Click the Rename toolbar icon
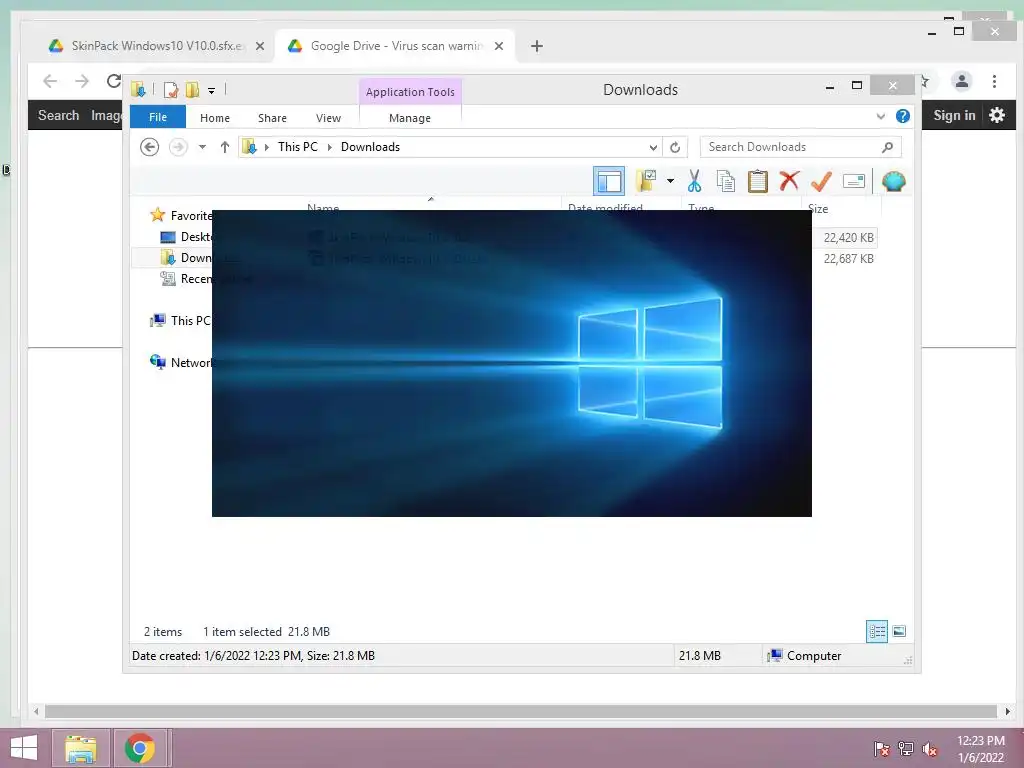1024x768 pixels. 854,181
